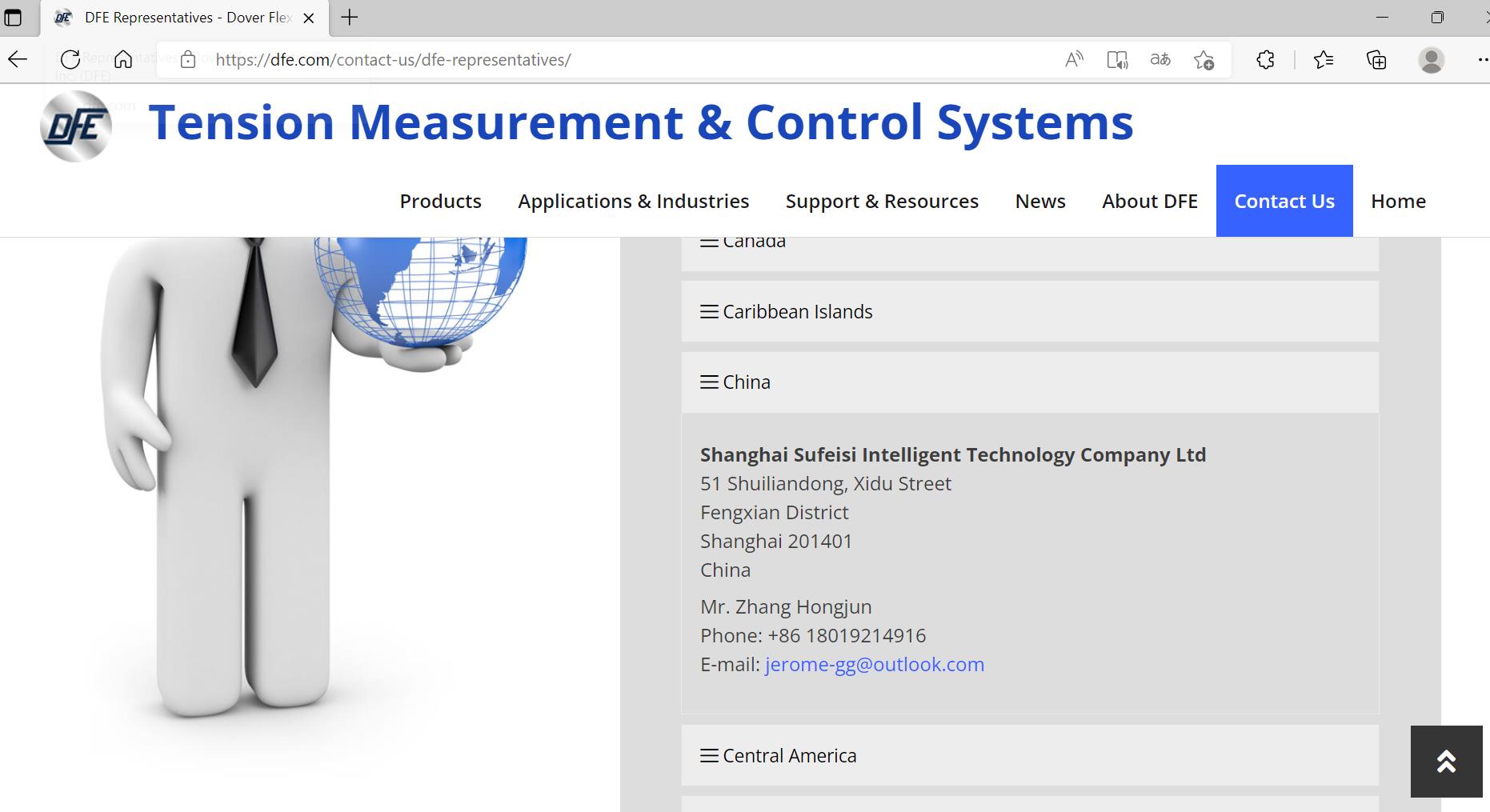Screen dimensions: 1490x812
Task: Collapse the China accordion section
Action: (1030, 382)
